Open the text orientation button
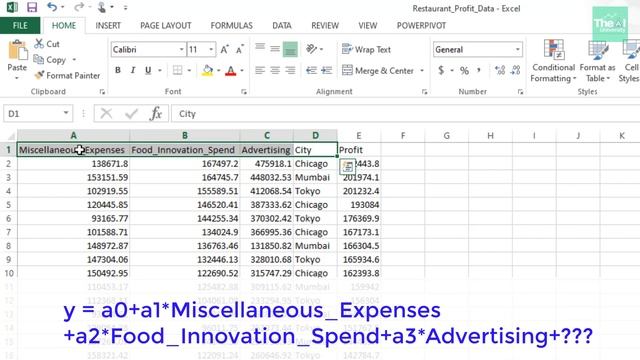Viewport: 640px width, 360px height. click(x=311, y=49)
